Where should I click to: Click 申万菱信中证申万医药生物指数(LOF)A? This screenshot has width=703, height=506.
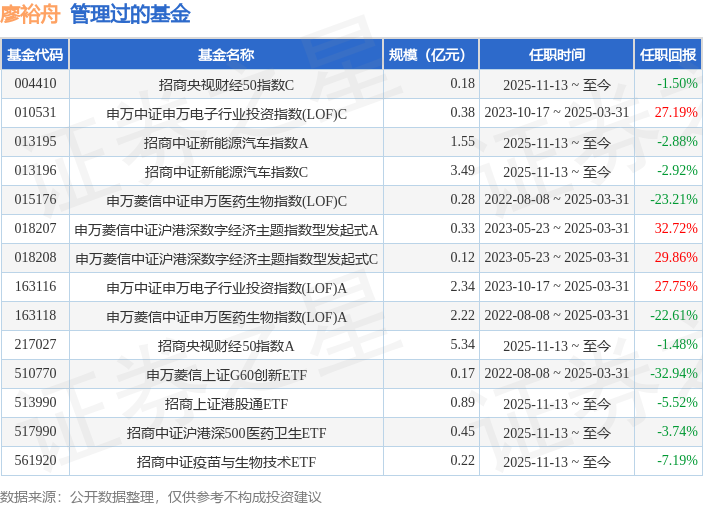click(x=226, y=317)
